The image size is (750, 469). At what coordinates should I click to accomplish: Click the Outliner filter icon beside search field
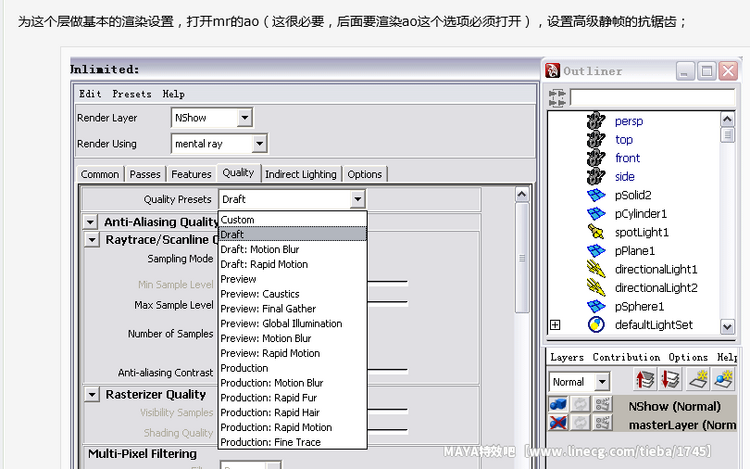(x=557, y=98)
